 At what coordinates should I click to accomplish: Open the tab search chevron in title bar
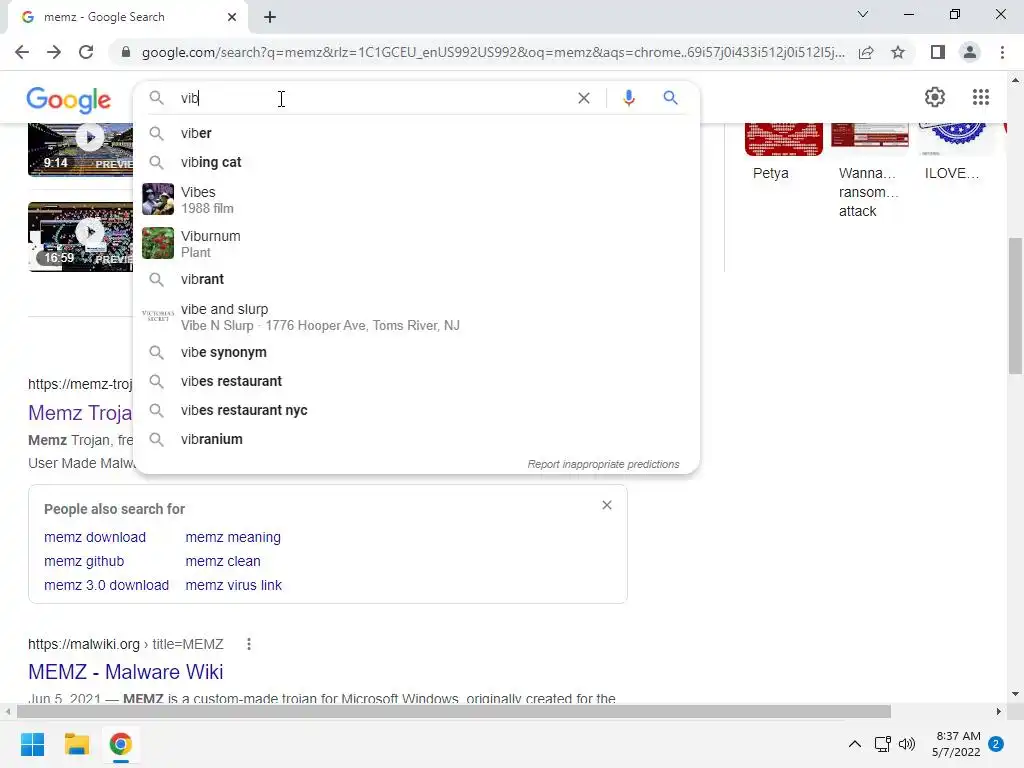[863, 14]
